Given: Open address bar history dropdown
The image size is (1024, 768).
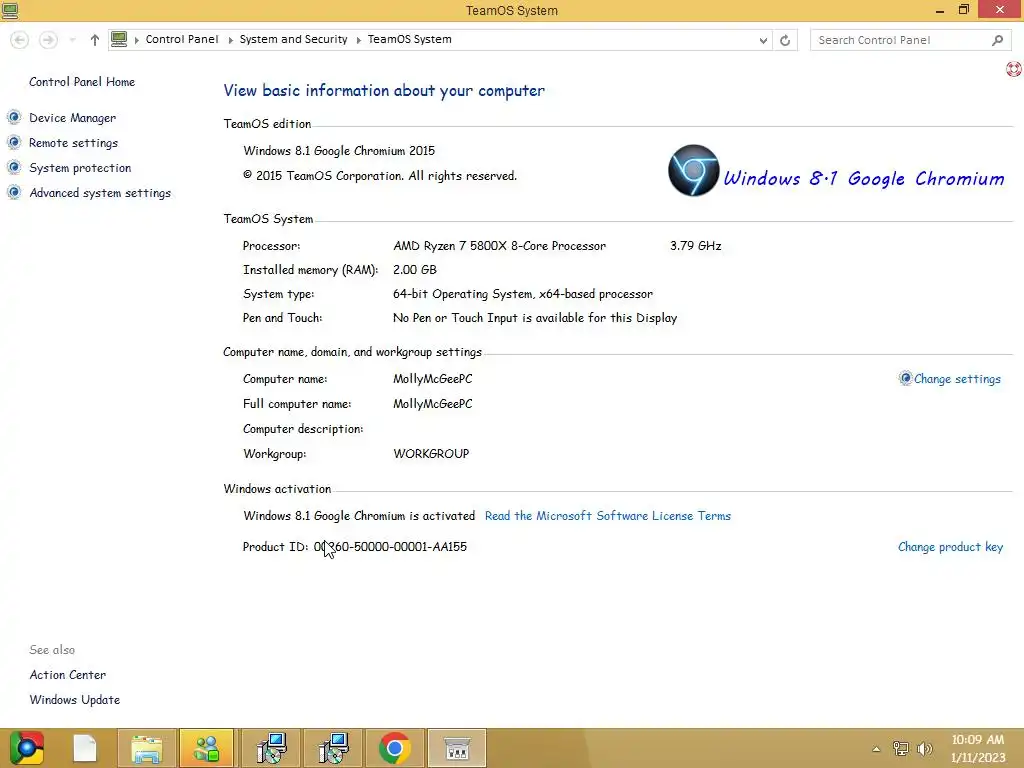Looking at the screenshot, I should 763,40.
